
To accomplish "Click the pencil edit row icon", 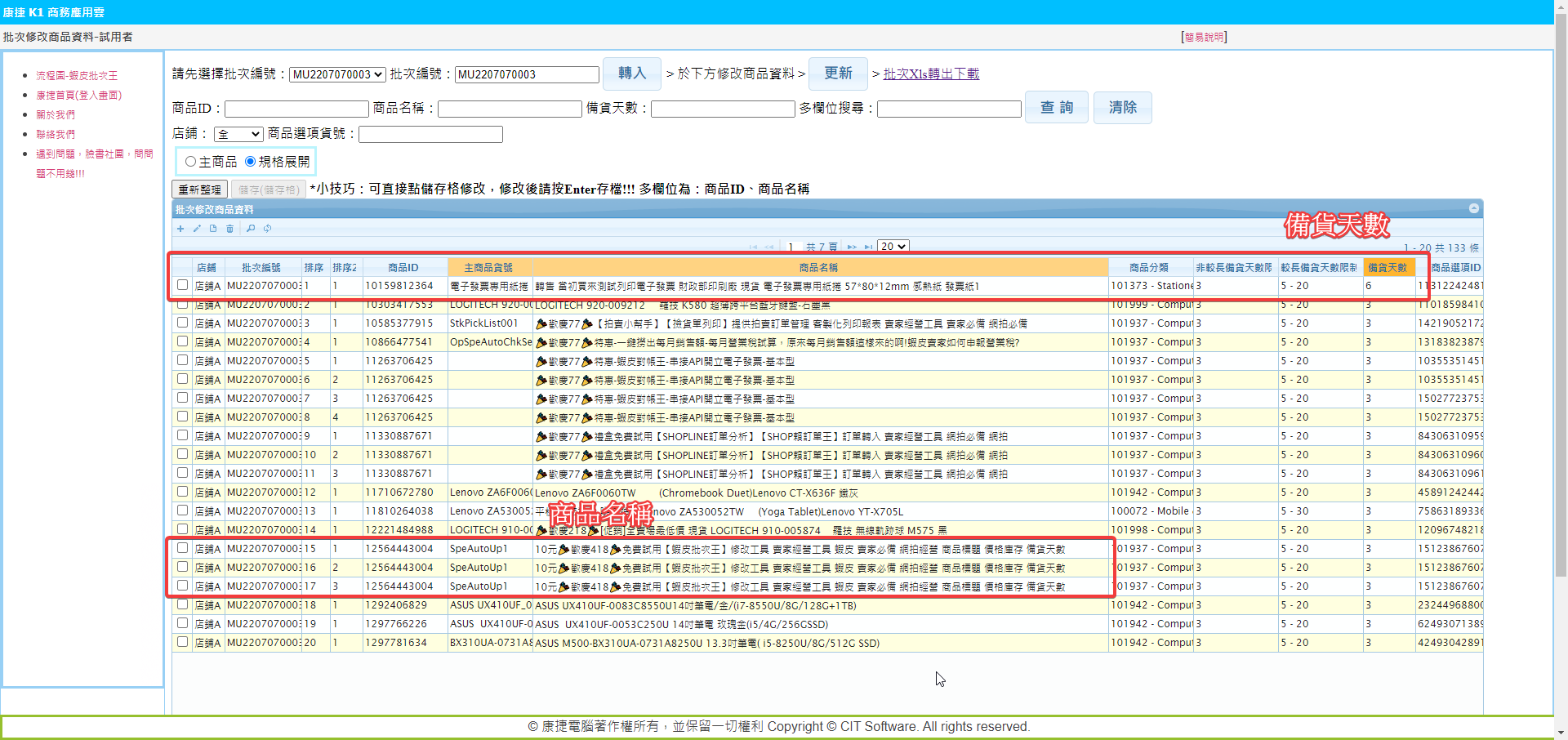I will pos(197,229).
